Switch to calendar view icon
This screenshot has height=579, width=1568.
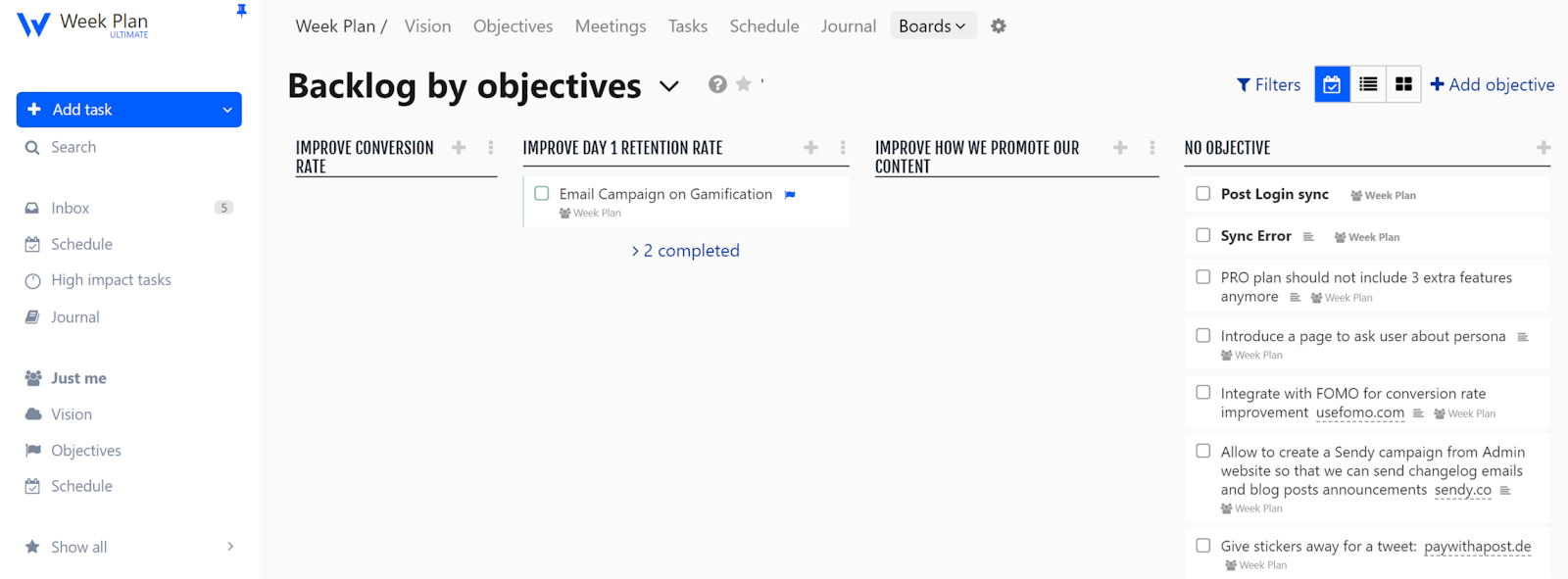click(1332, 85)
